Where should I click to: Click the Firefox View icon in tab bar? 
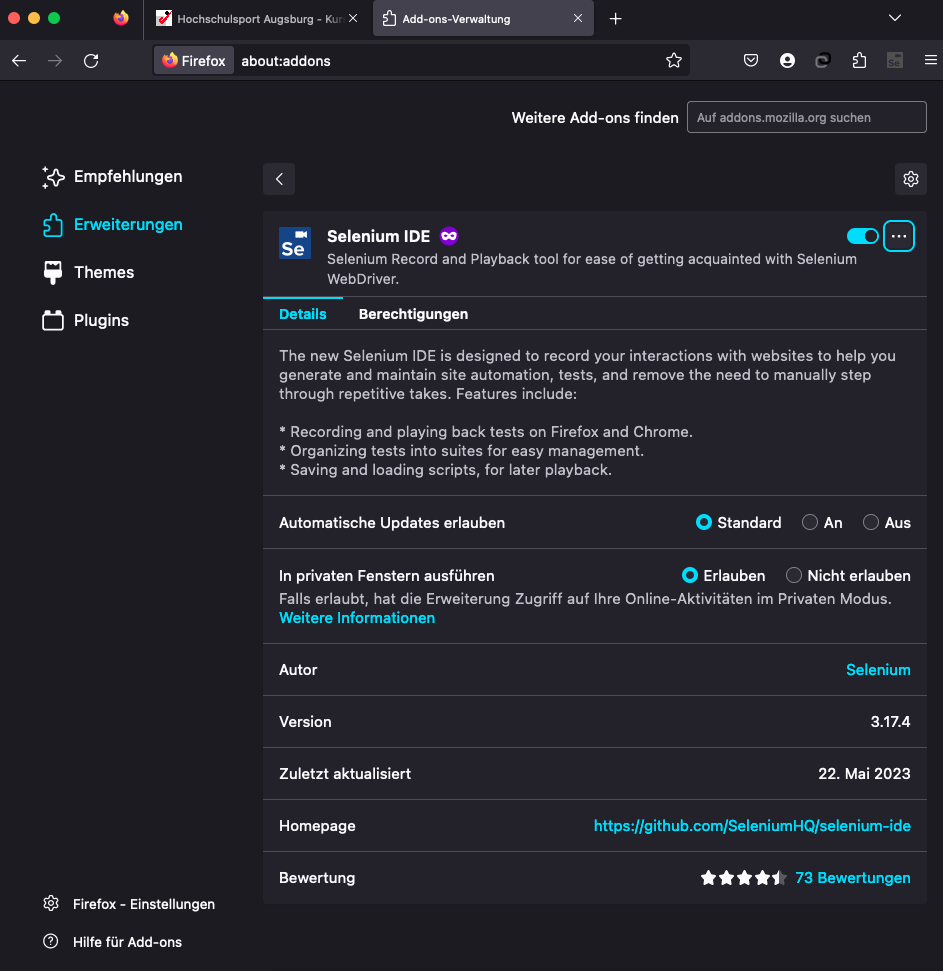(121, 19)
